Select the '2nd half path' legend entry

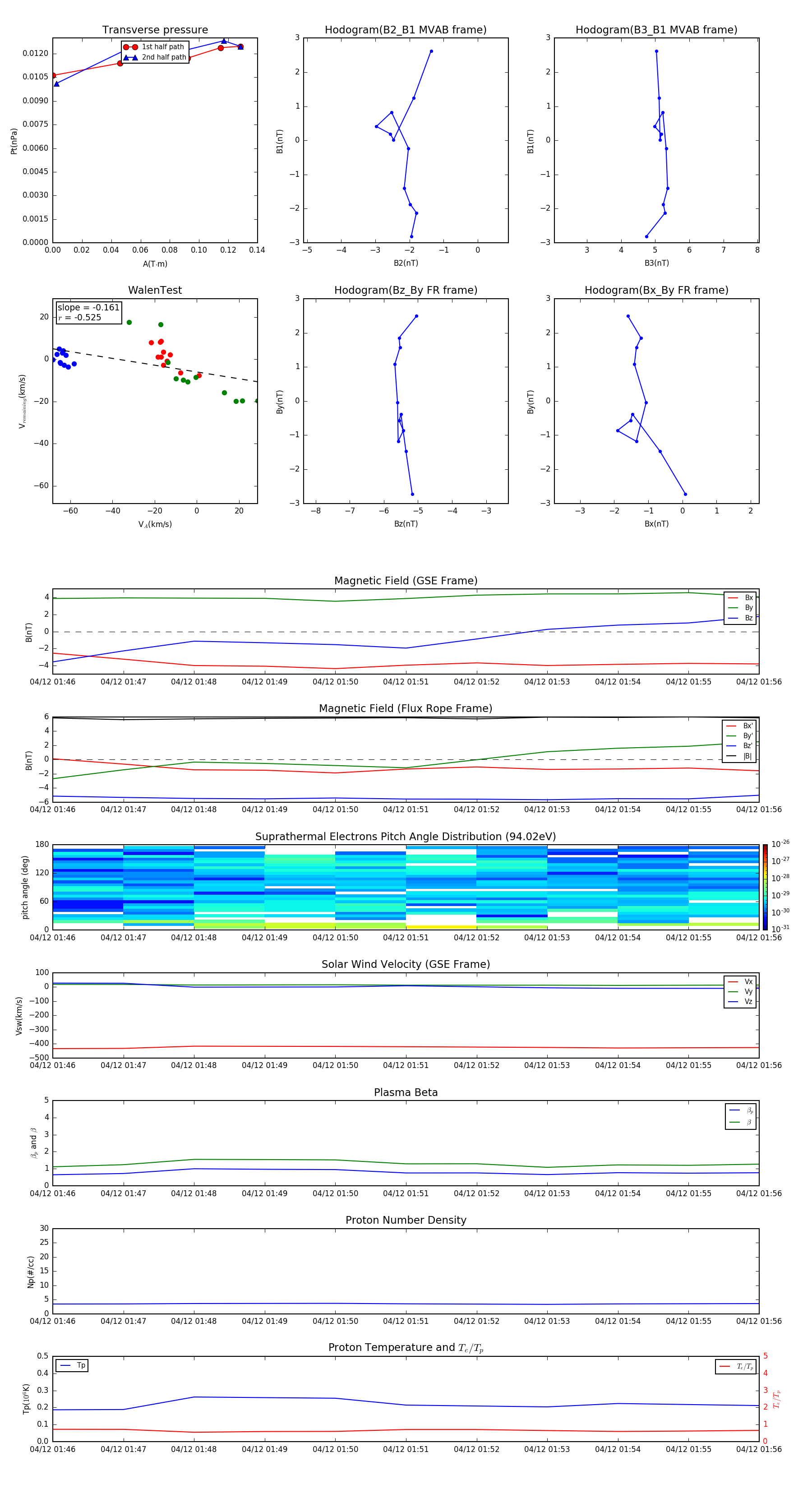pyautogui.click(x=154, y=57)
